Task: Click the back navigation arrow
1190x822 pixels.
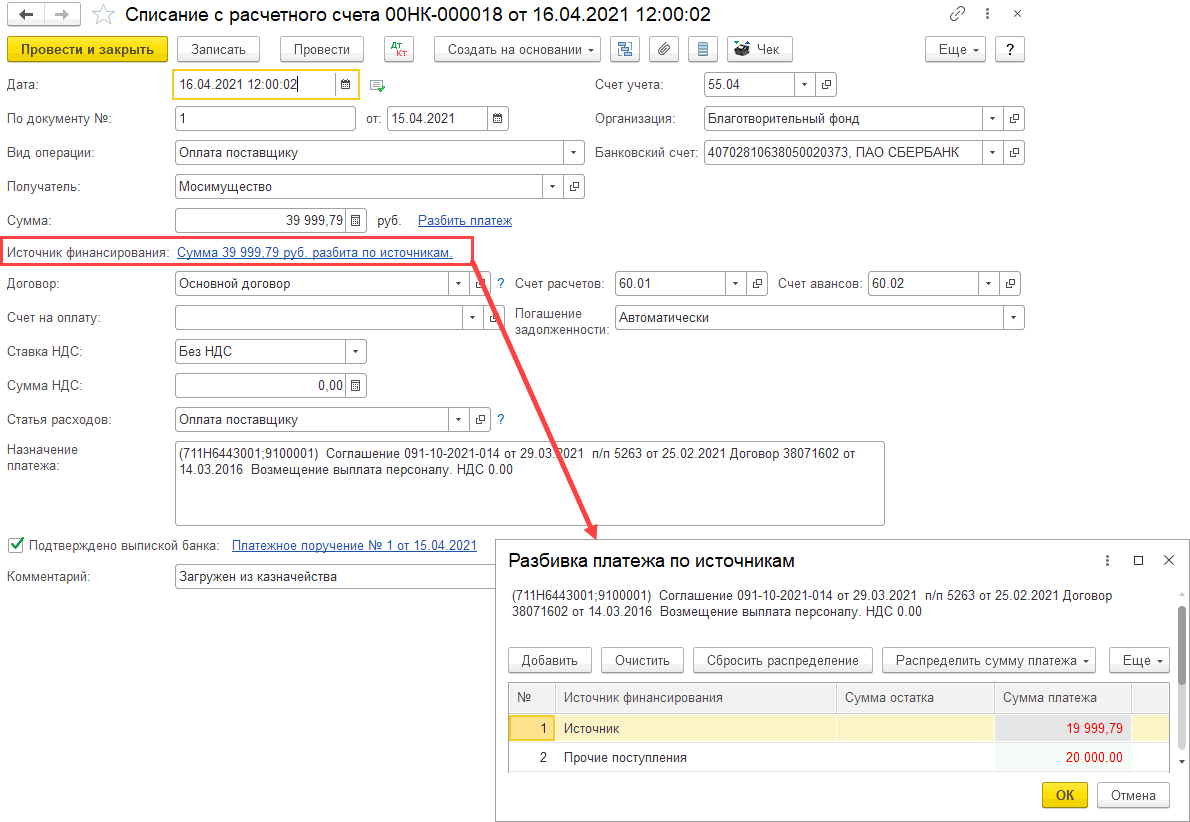Action: coord(26,15)
